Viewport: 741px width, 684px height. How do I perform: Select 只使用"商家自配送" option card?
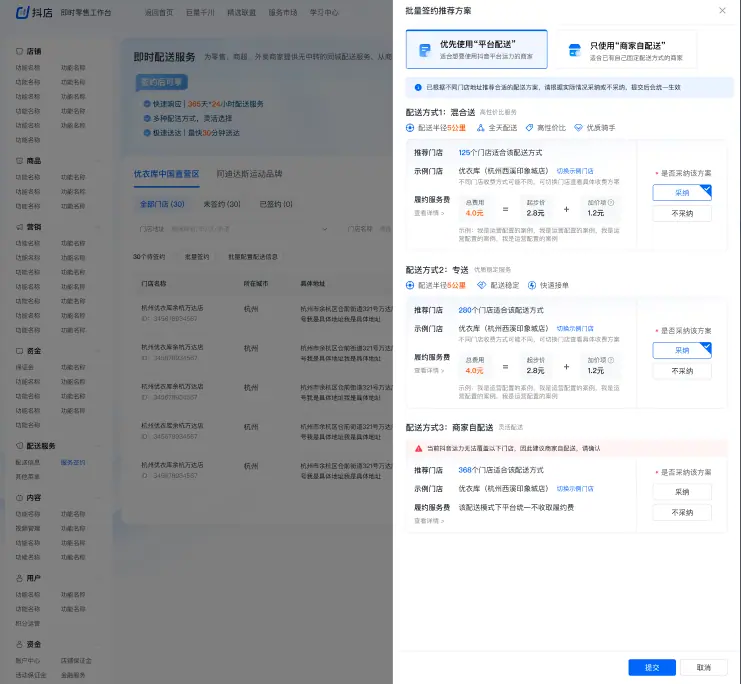coord(626,49)
